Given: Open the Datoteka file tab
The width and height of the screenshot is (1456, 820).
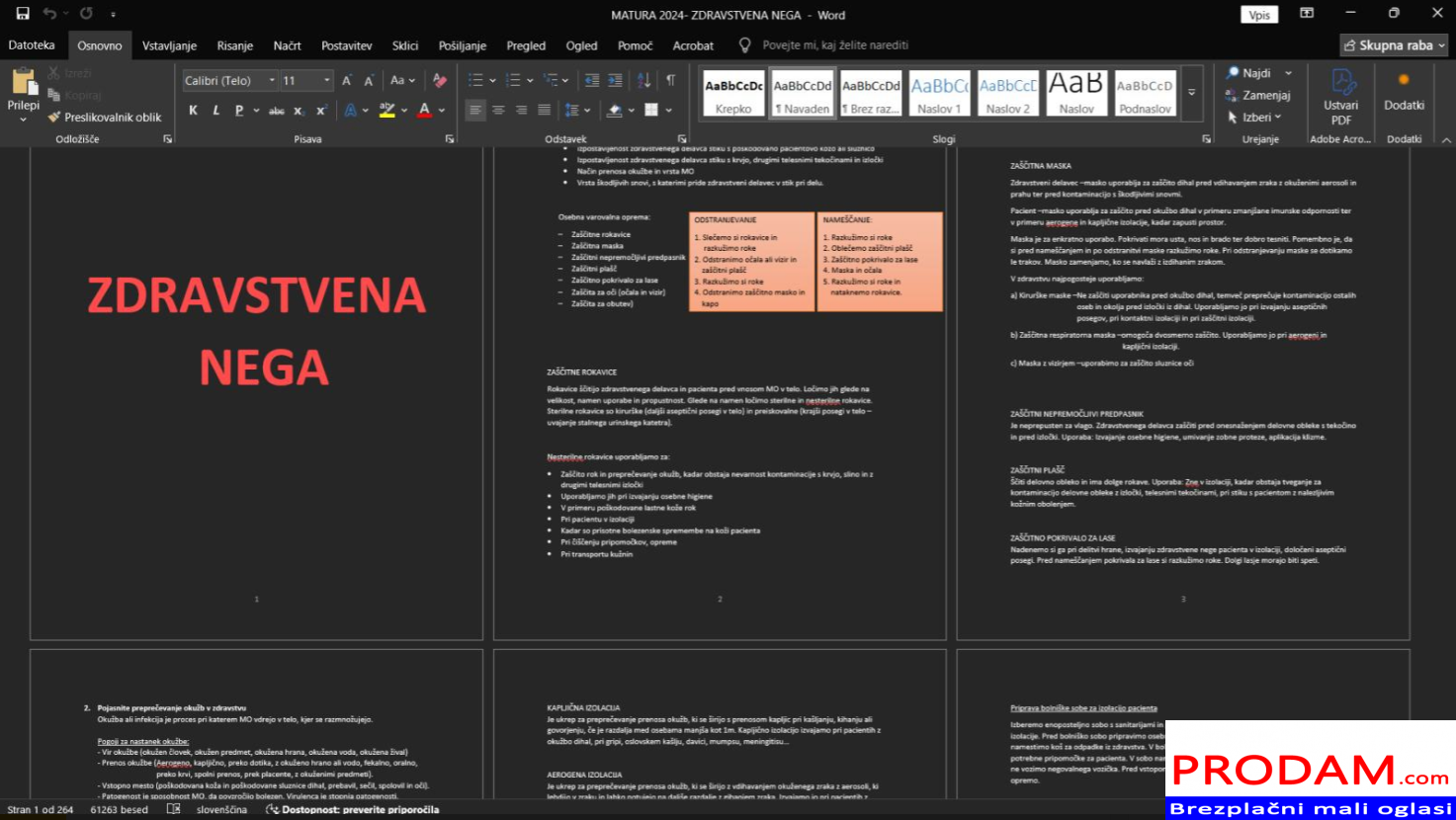Looking at the screenshot, I should click(32, 45).
